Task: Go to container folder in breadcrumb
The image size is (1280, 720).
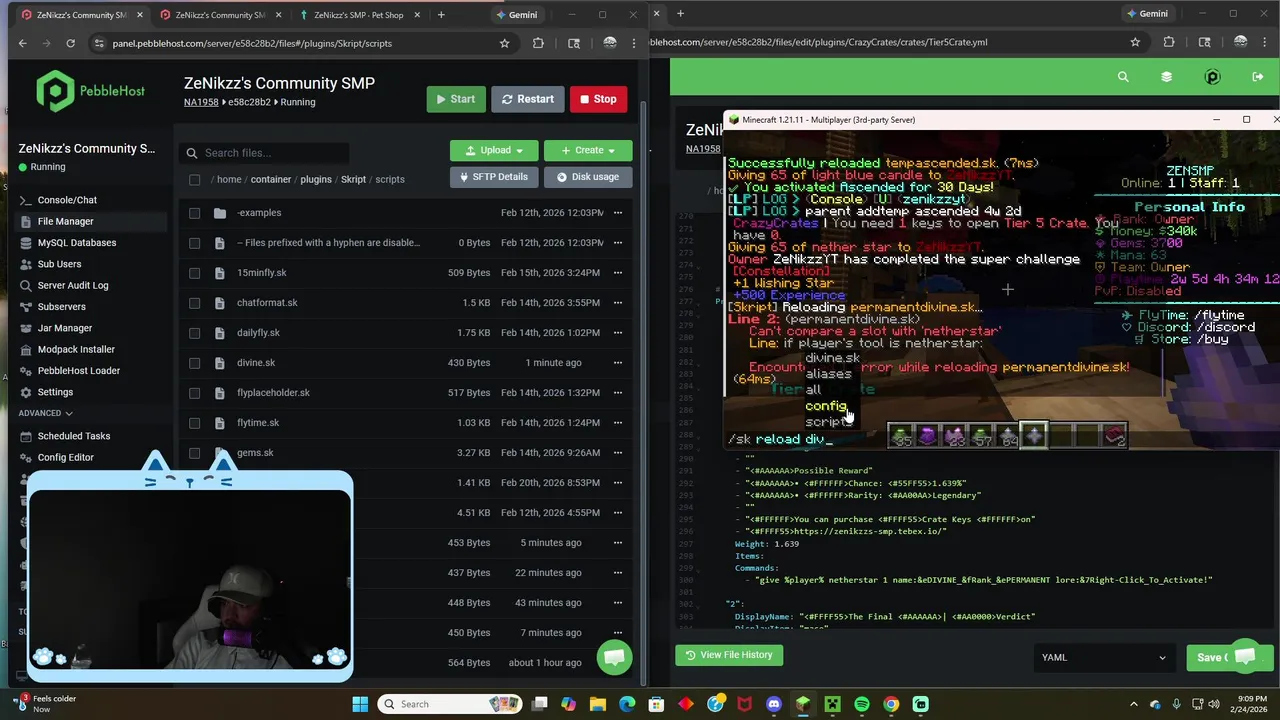Action: point(271,180)
